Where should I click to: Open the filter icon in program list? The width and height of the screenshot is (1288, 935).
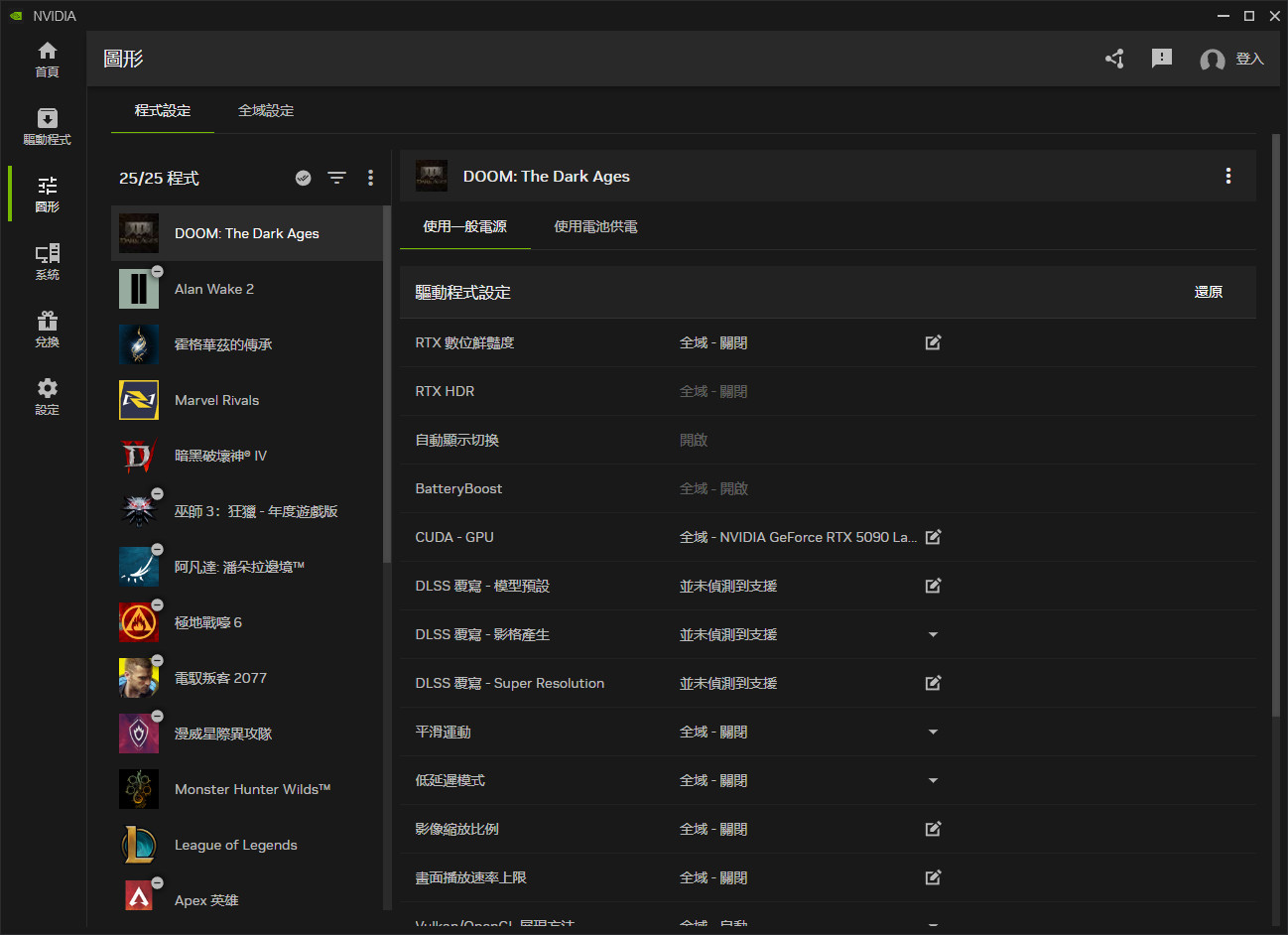click(337, 178)
